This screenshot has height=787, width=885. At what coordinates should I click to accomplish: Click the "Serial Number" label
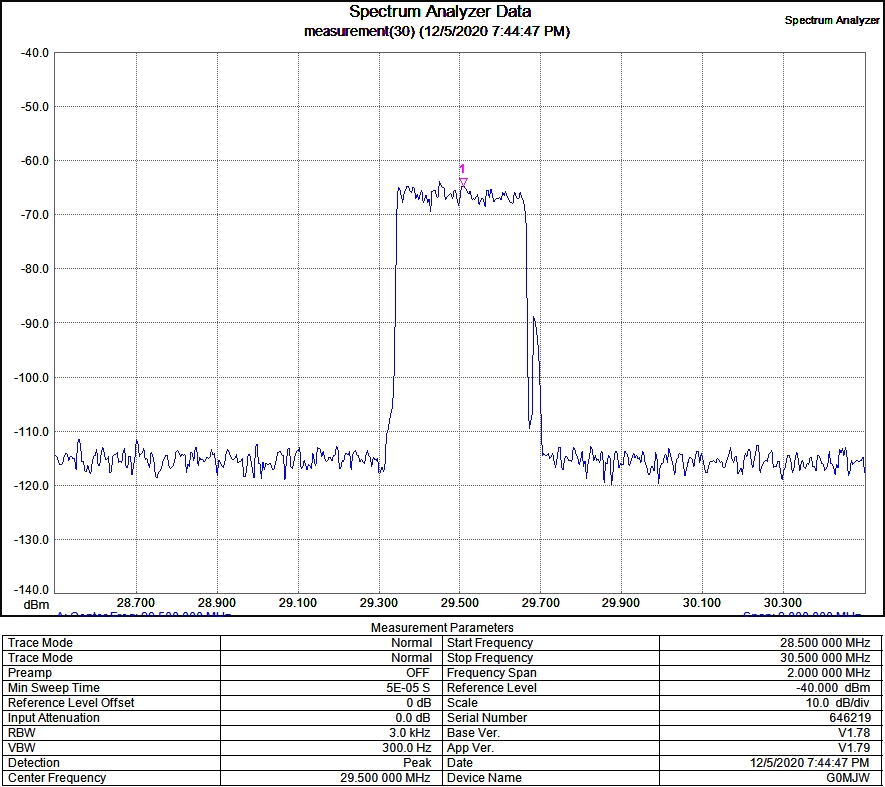[x=487, y=718]
